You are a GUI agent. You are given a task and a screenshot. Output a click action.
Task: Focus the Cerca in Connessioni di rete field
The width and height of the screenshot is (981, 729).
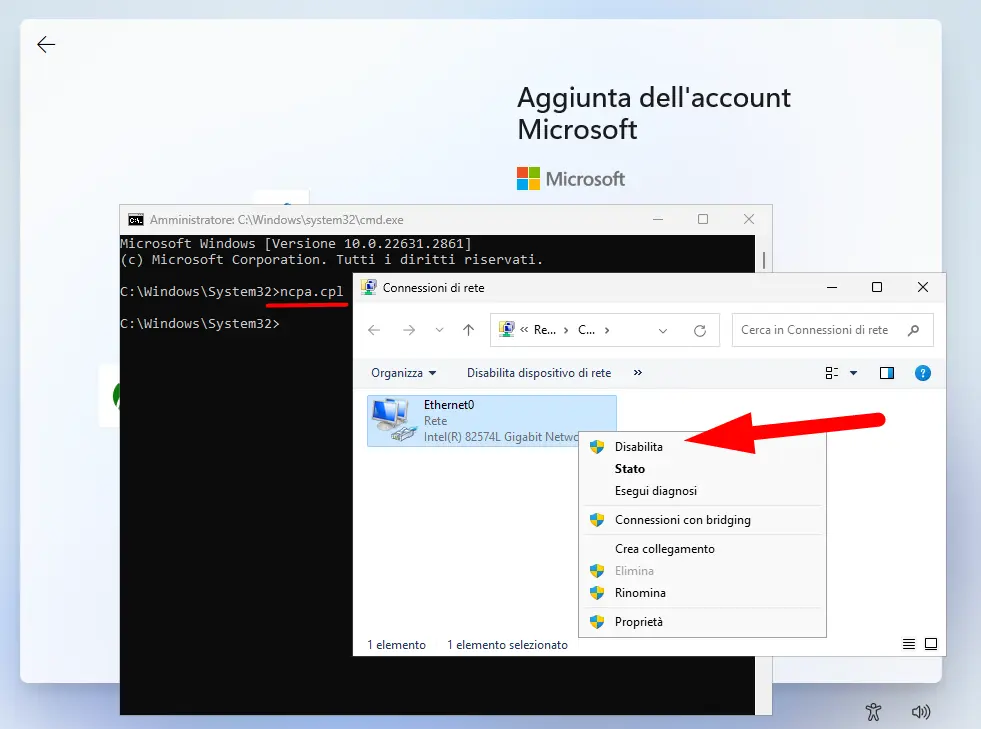(833, 330)
